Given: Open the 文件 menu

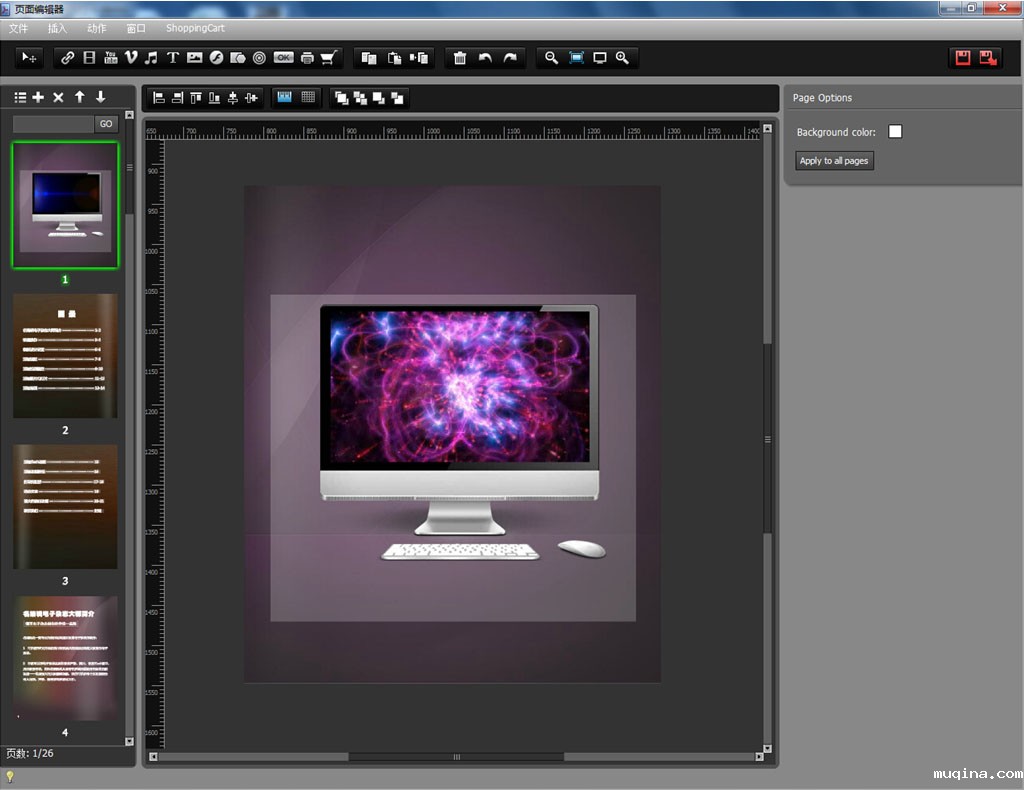Looking at the screenshot, I should pos(19,29).
